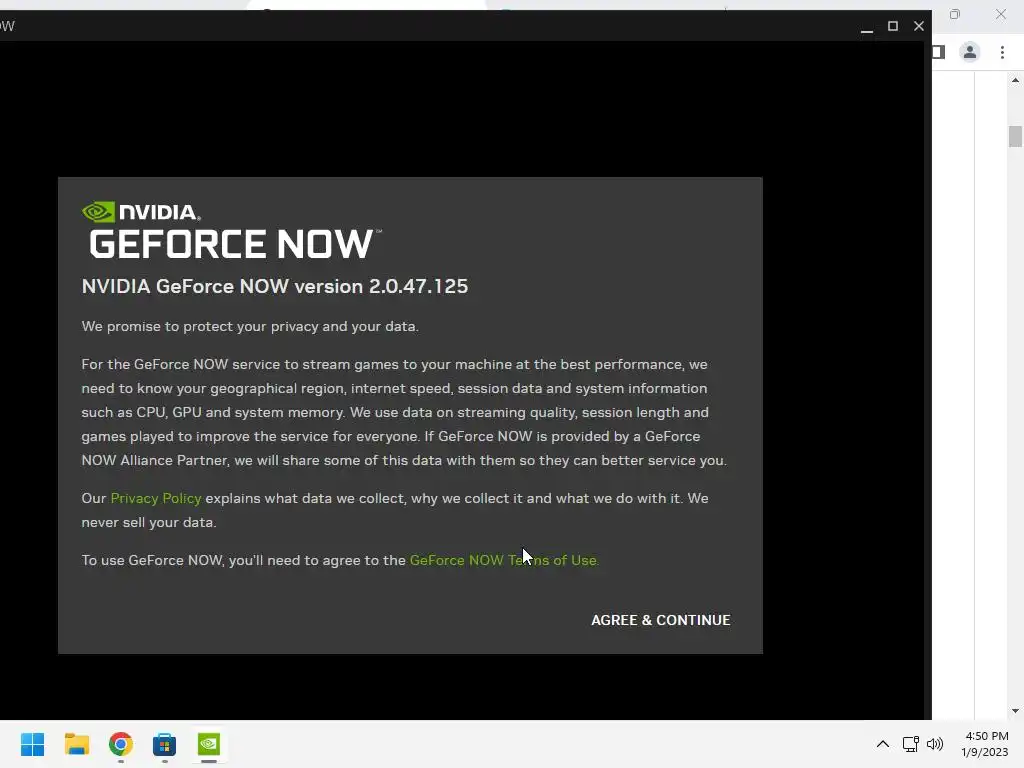Open network status tray icon
The height and width of the screenshot is (768, 1024).
click(x=910, y=744)
